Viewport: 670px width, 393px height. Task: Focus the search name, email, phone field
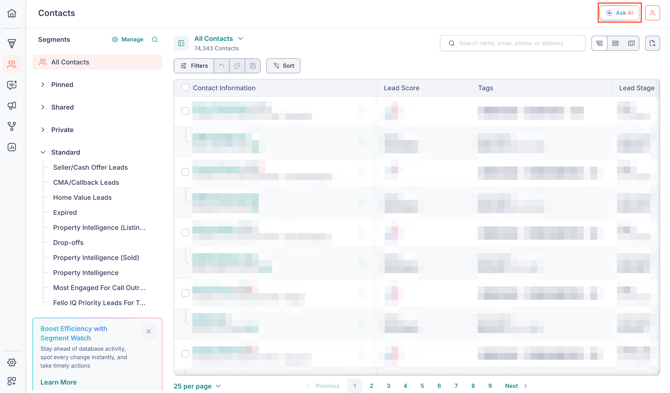(512, 43)
